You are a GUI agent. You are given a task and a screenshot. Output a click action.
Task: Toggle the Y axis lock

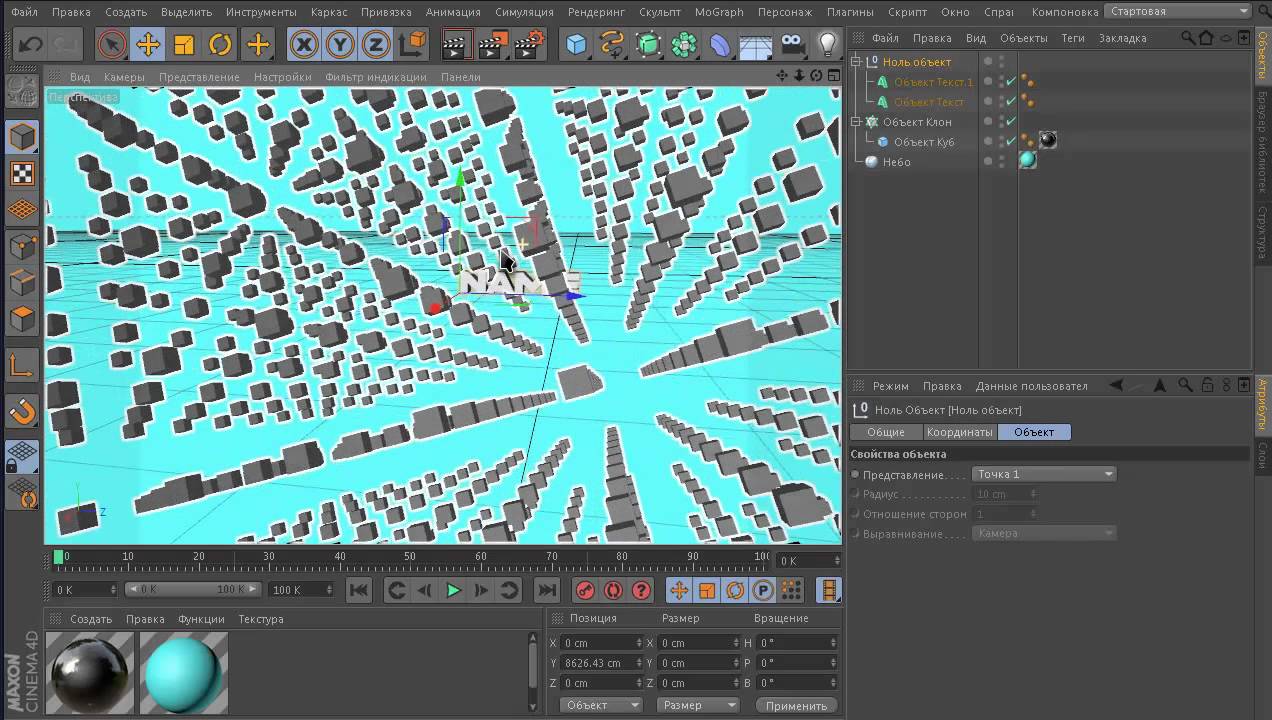click(x=340, y=45)
